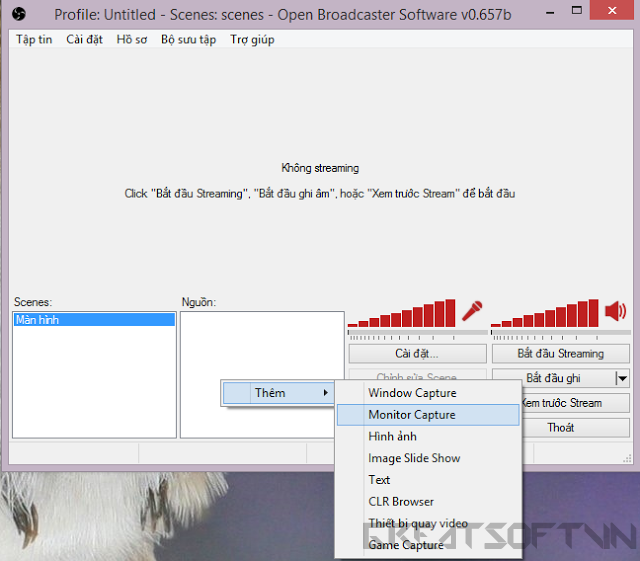Add Thiết bị quay video source
Screen dimensions: 640x561
coord(428,523)
